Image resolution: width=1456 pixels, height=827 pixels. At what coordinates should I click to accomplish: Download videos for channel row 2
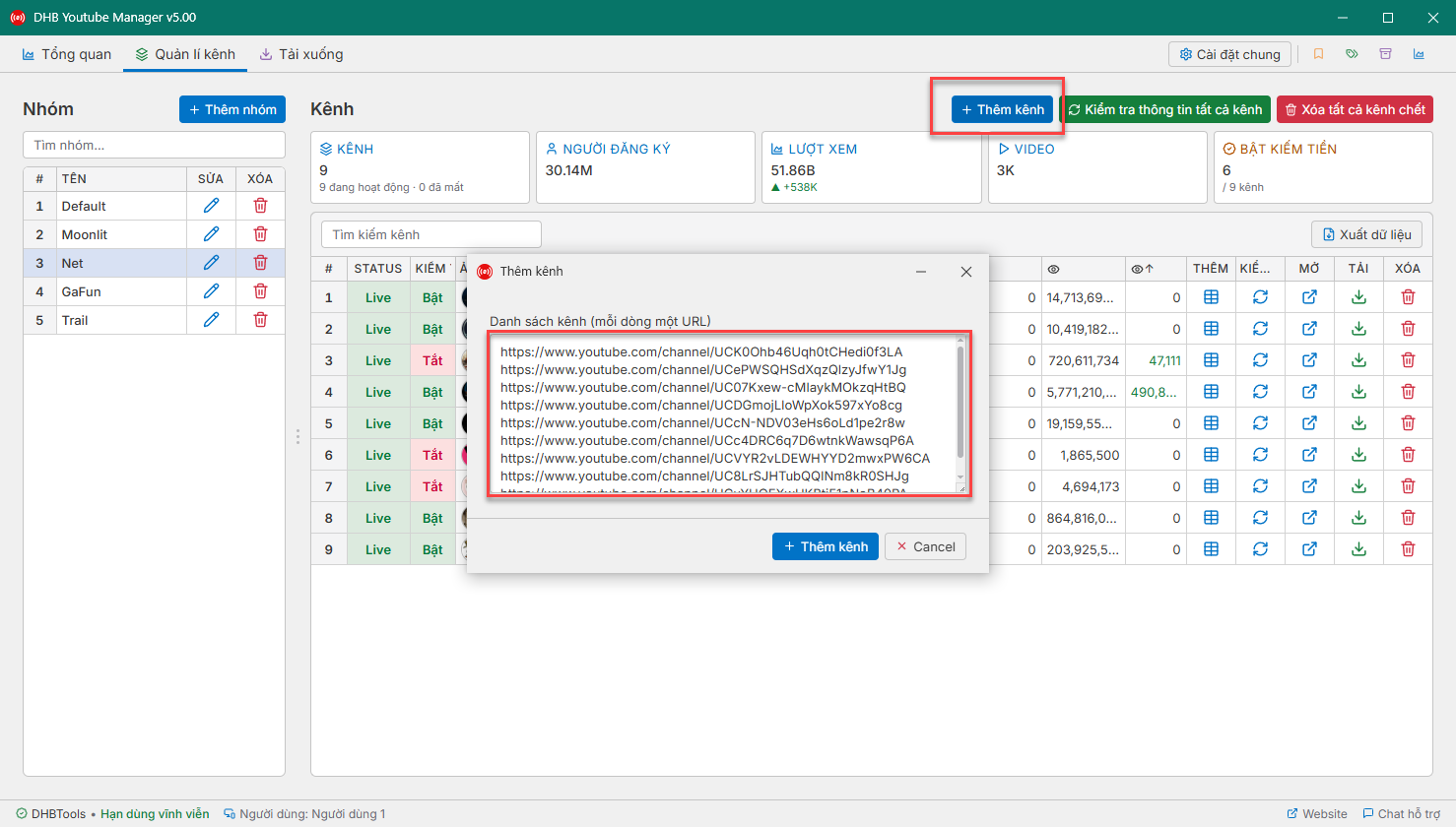tap(1358, 329)
